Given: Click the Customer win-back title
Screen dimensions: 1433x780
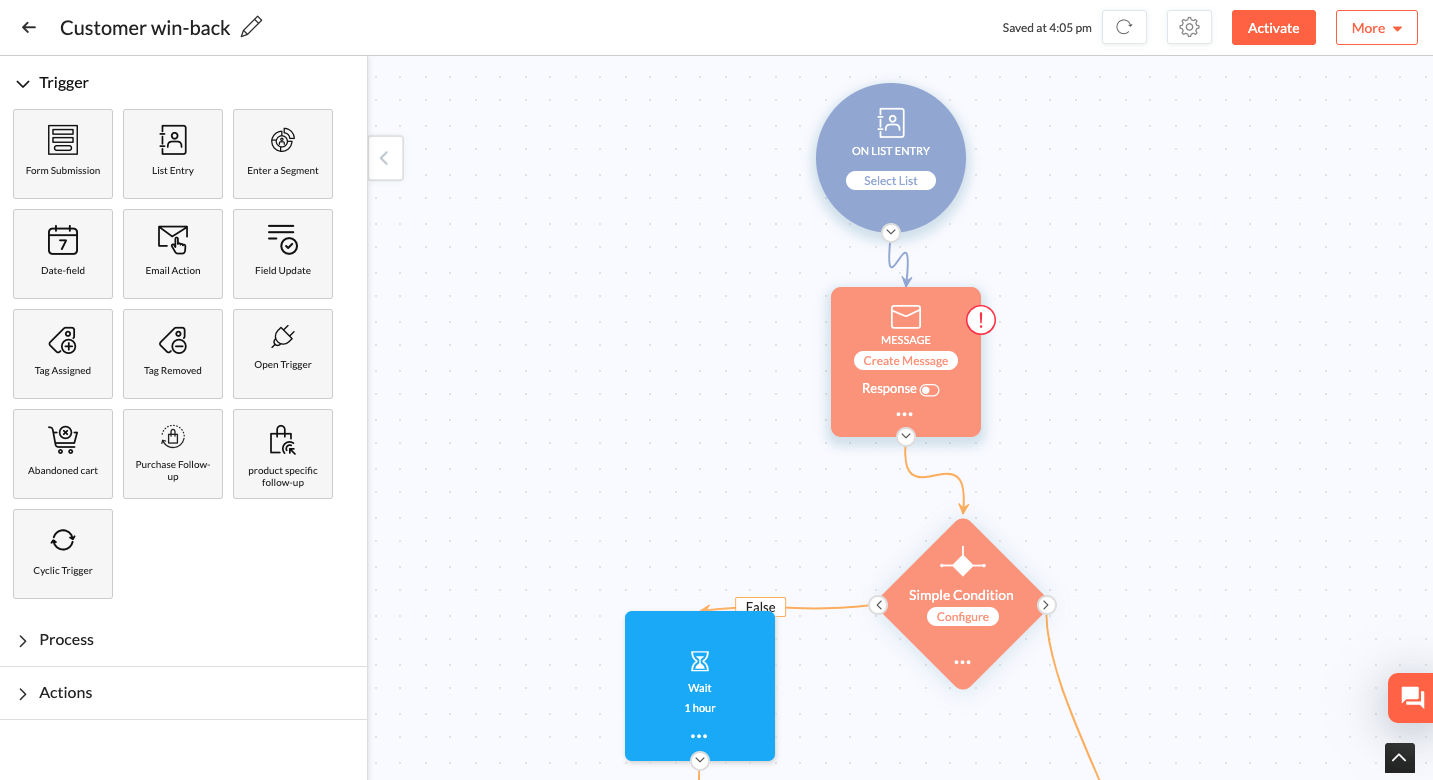Looking at the screenshot, I should 145,28.
